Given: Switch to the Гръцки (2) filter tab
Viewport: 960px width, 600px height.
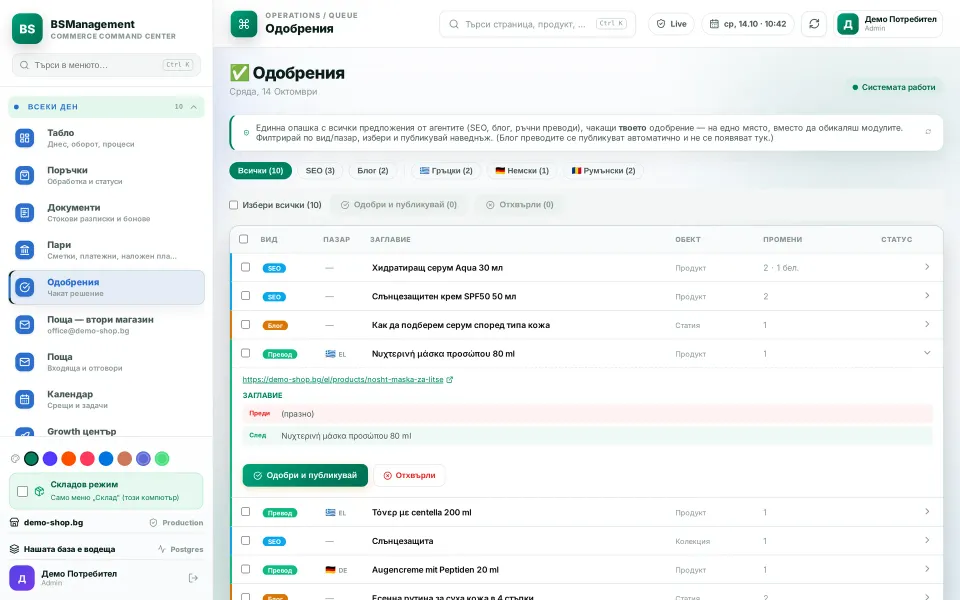Looking at the screenshot, I should coord(446,171).
